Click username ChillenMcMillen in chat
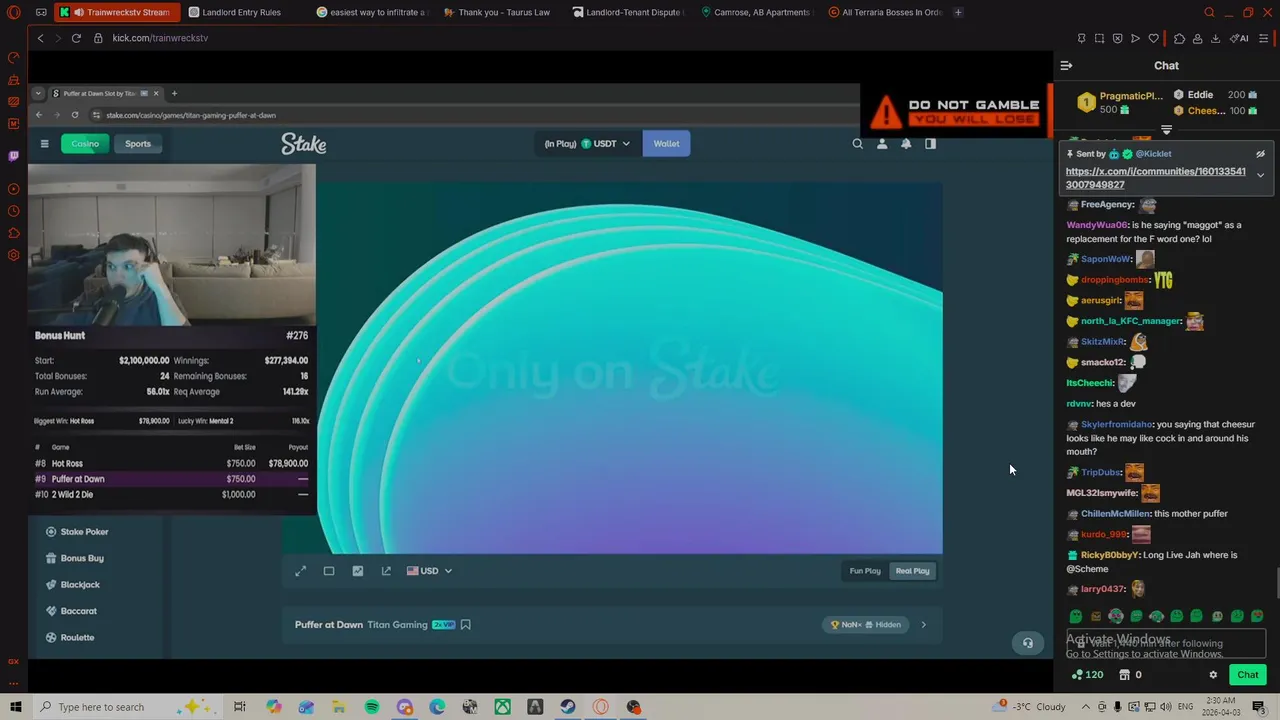This screenshot has width=1280, height=720. click(1115, 514)
